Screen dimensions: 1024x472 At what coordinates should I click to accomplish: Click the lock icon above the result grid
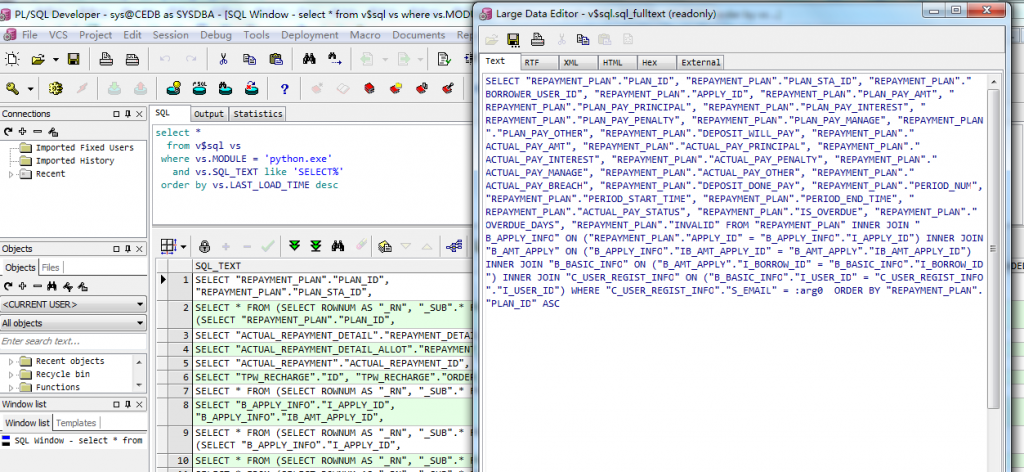pos(204,246)
